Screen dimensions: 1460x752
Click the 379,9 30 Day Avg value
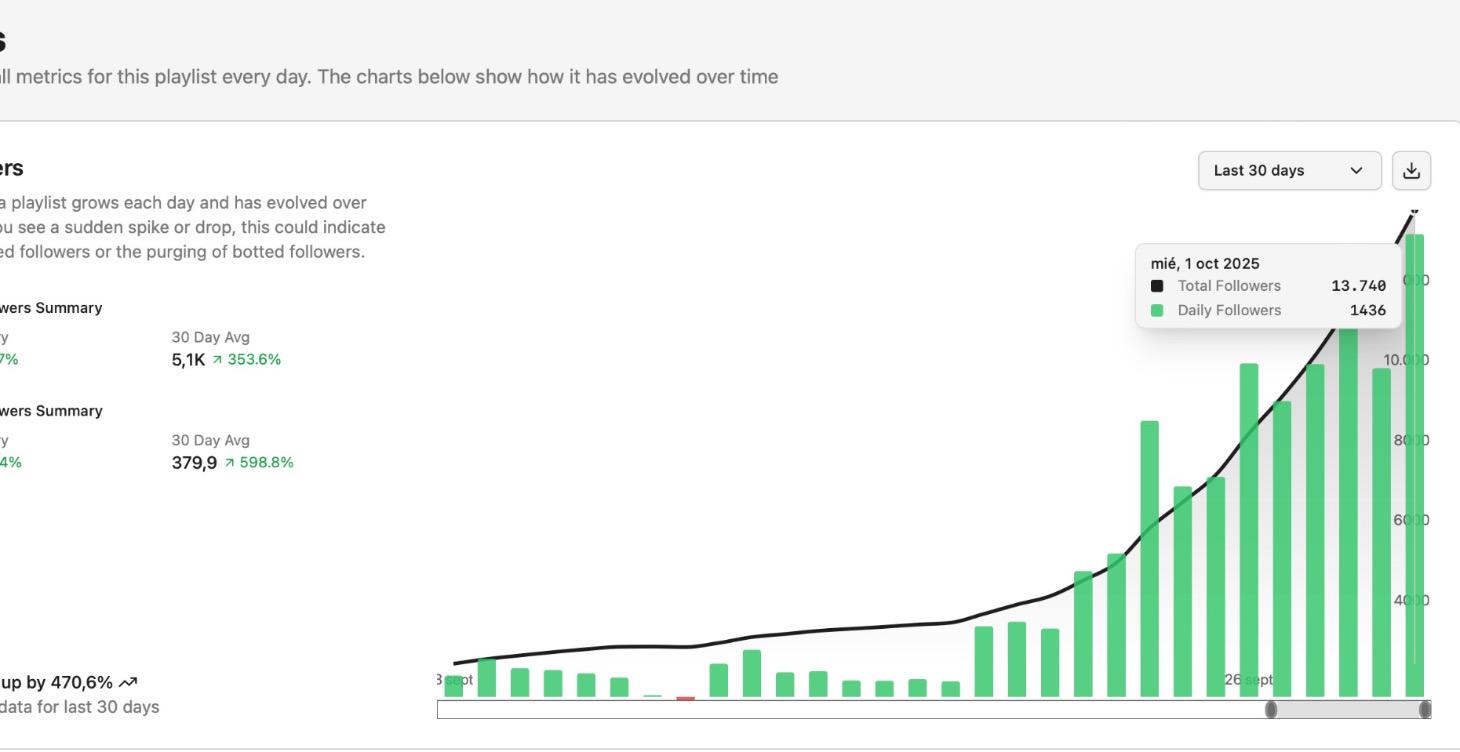click(194, 463)
